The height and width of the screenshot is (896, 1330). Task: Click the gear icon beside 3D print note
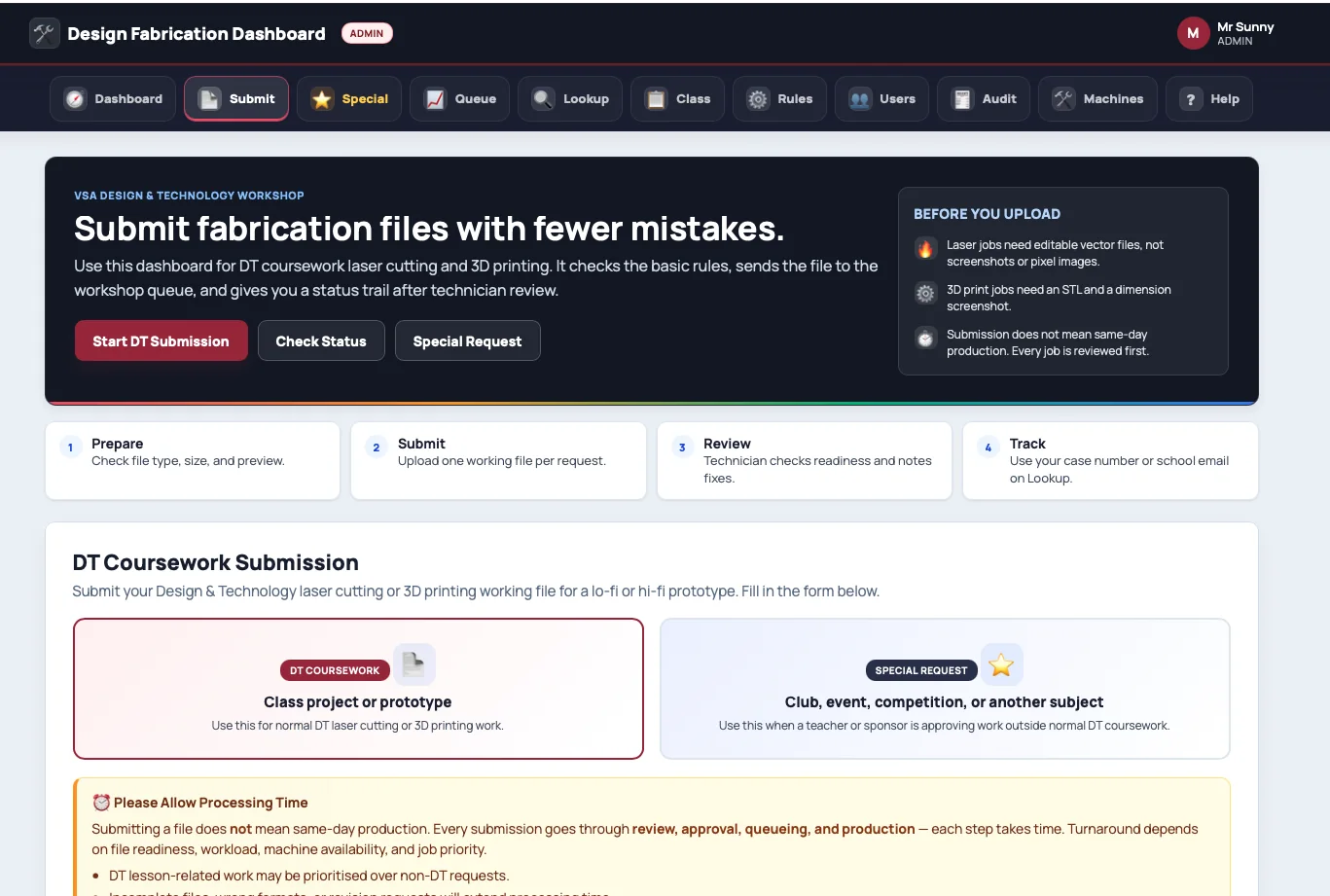(925, 293)
